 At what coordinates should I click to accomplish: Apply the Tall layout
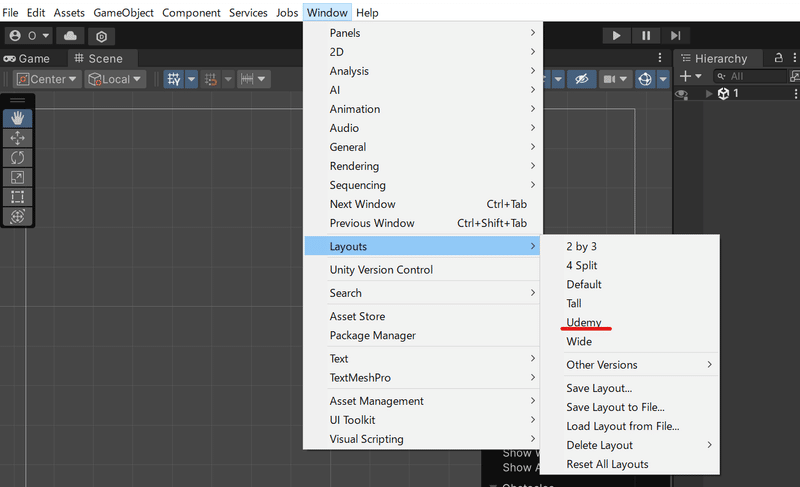point(630,304)
